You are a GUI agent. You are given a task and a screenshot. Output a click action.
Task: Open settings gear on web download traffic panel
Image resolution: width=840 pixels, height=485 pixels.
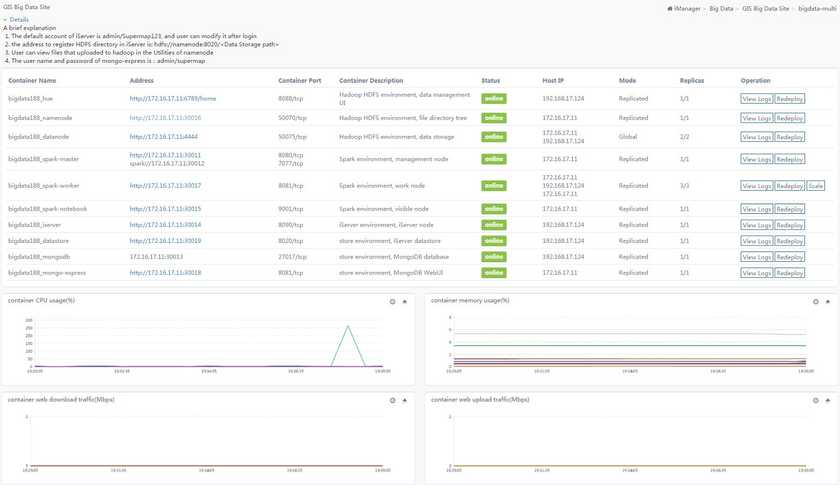pos(392,400)
